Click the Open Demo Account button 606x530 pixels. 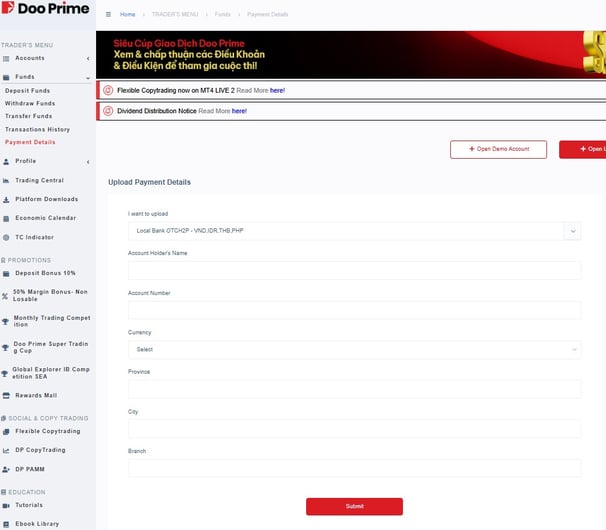pyautogui.click(x=499, y=149)
